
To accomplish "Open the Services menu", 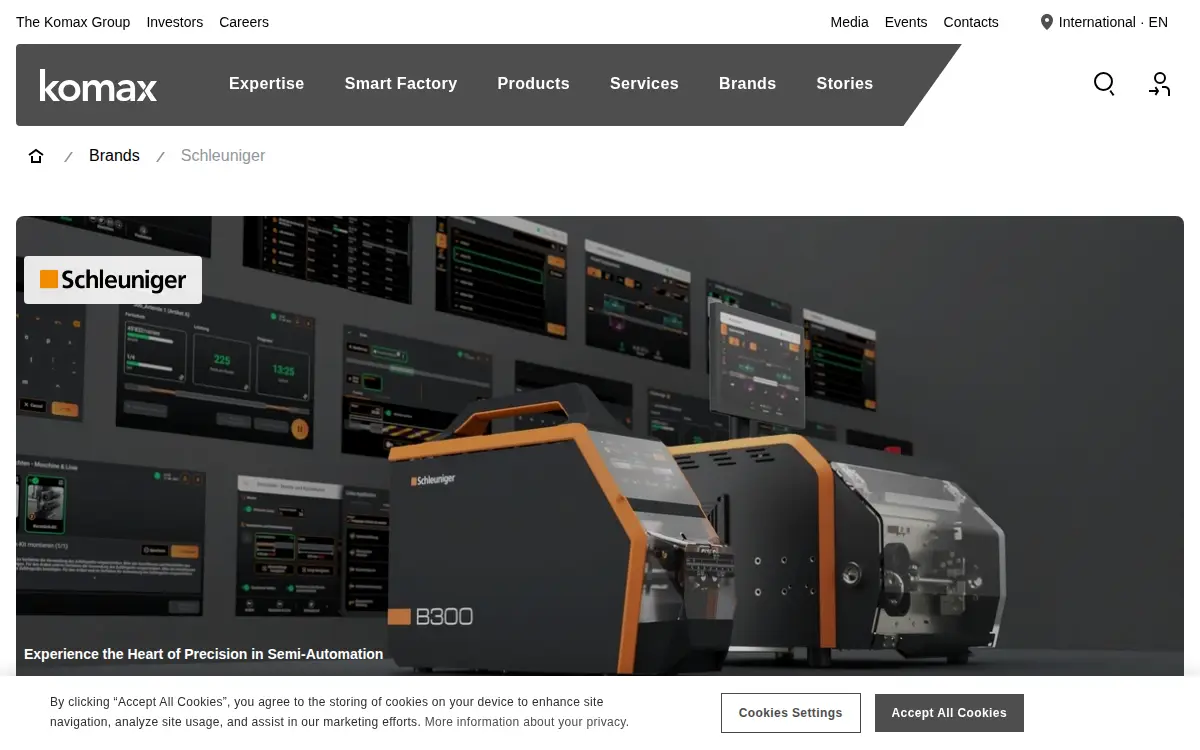I will [x=644, y=84].
